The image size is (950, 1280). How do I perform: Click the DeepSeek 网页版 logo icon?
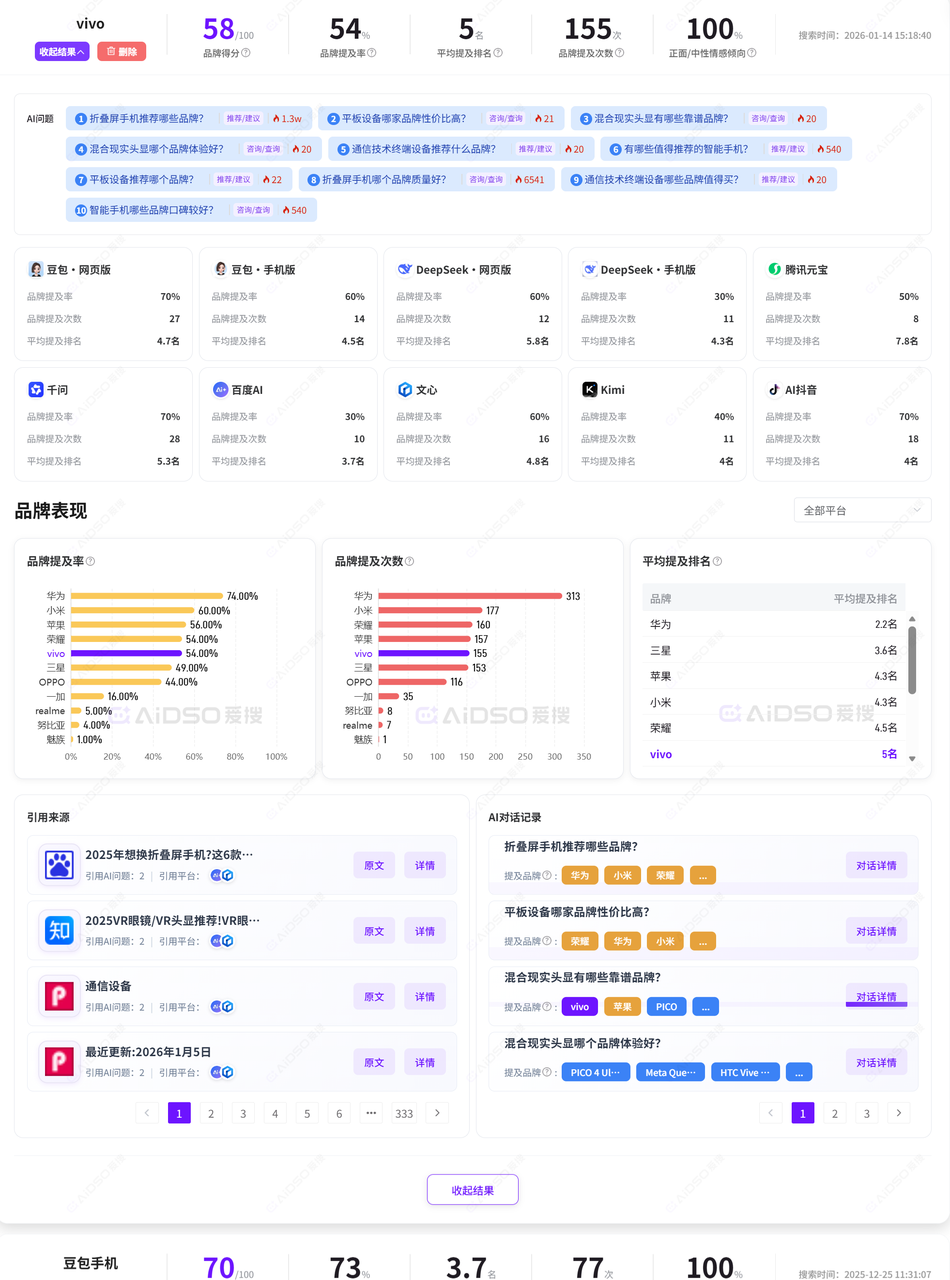(405, 270)
